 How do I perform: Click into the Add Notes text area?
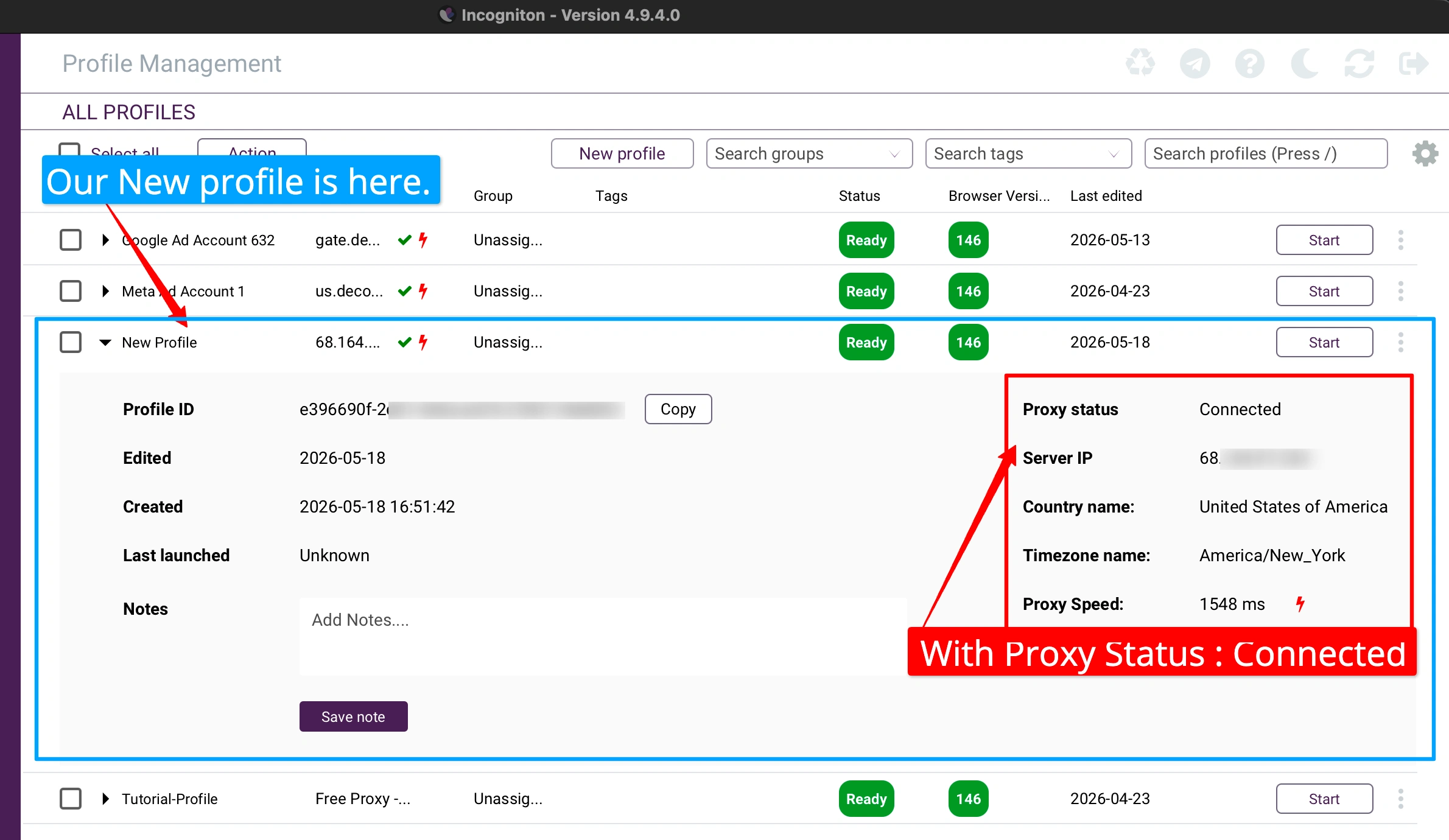click(603, 637)
